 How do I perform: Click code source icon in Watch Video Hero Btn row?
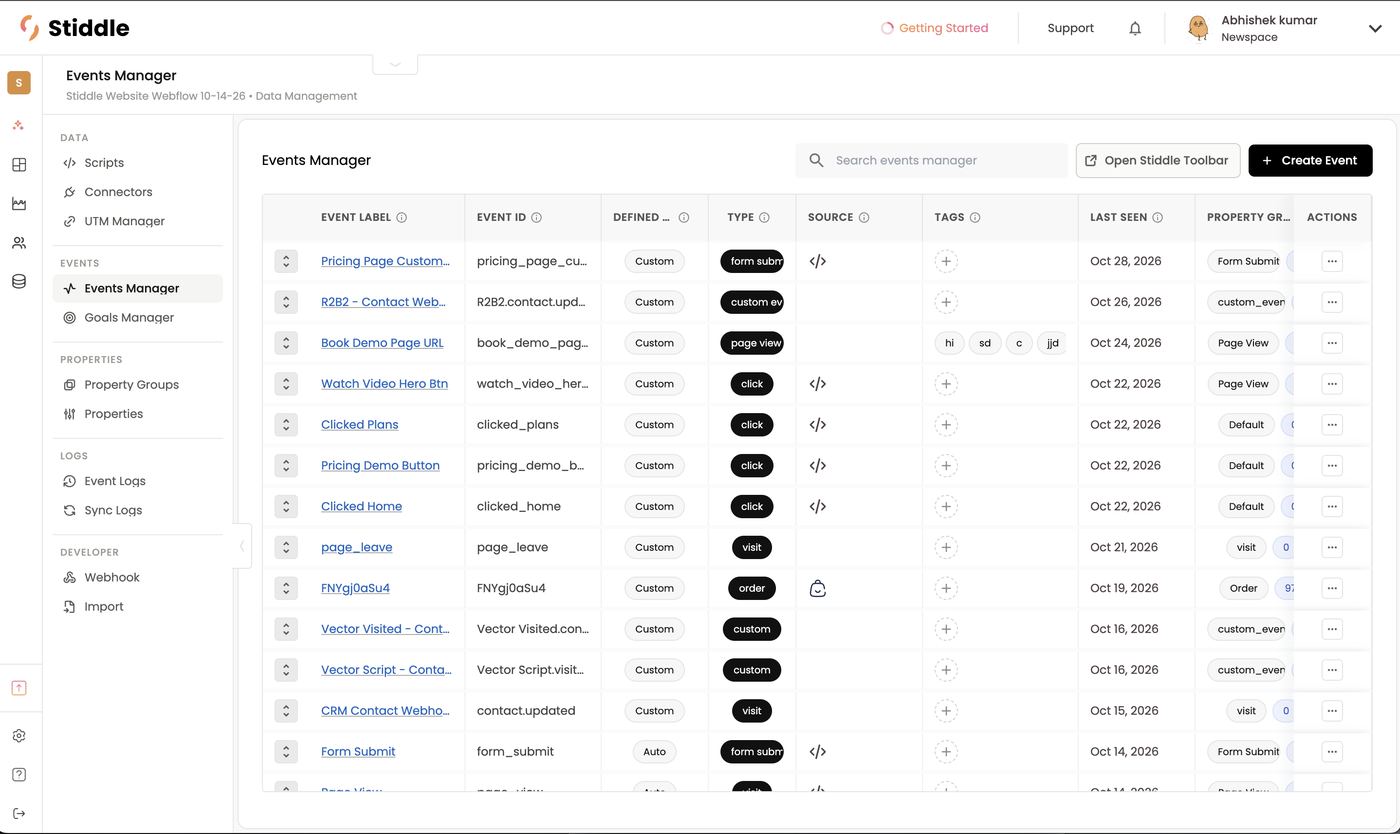[818, 384]
